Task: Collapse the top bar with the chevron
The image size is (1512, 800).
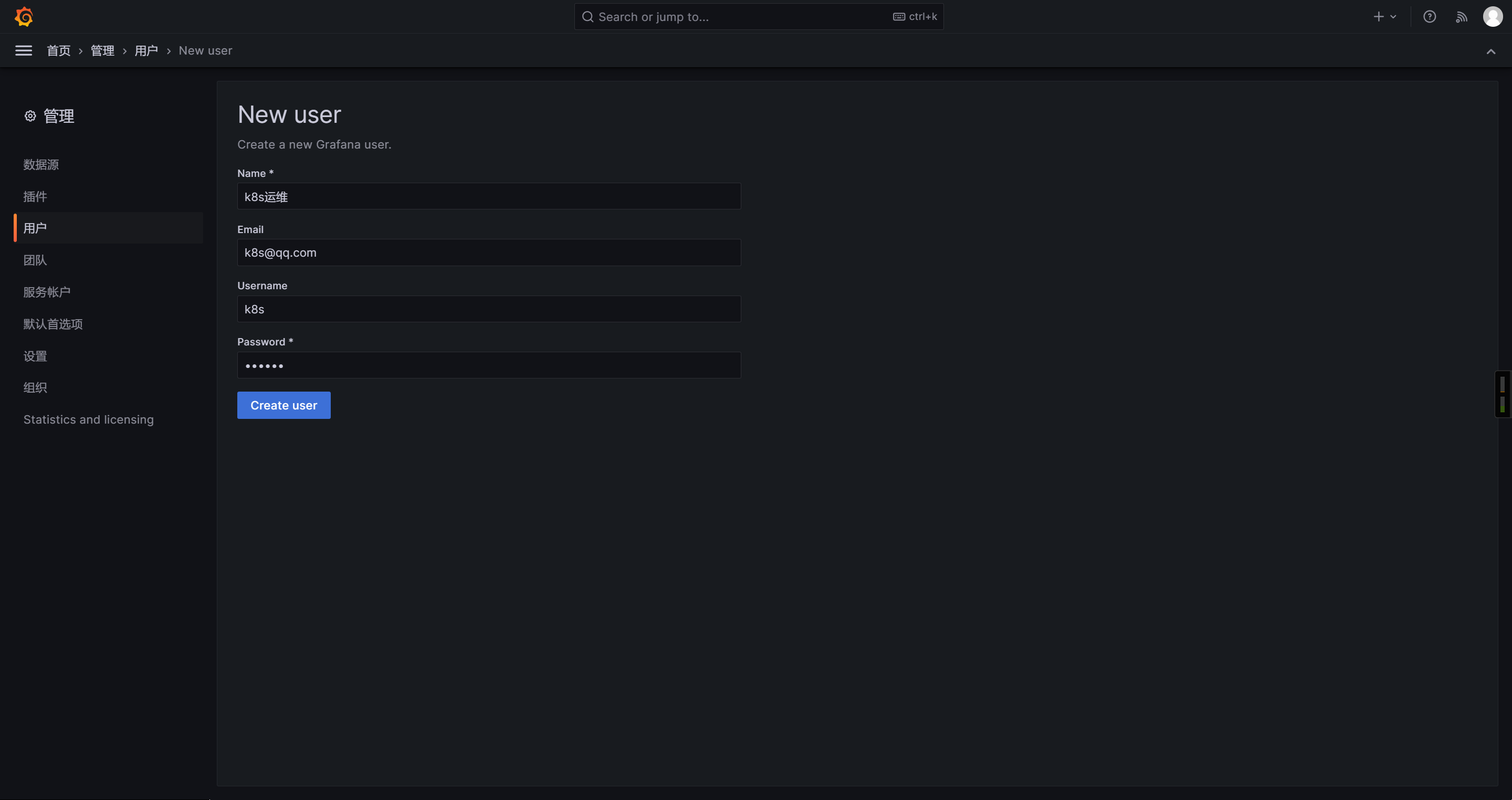Action: coord(1490,51)
